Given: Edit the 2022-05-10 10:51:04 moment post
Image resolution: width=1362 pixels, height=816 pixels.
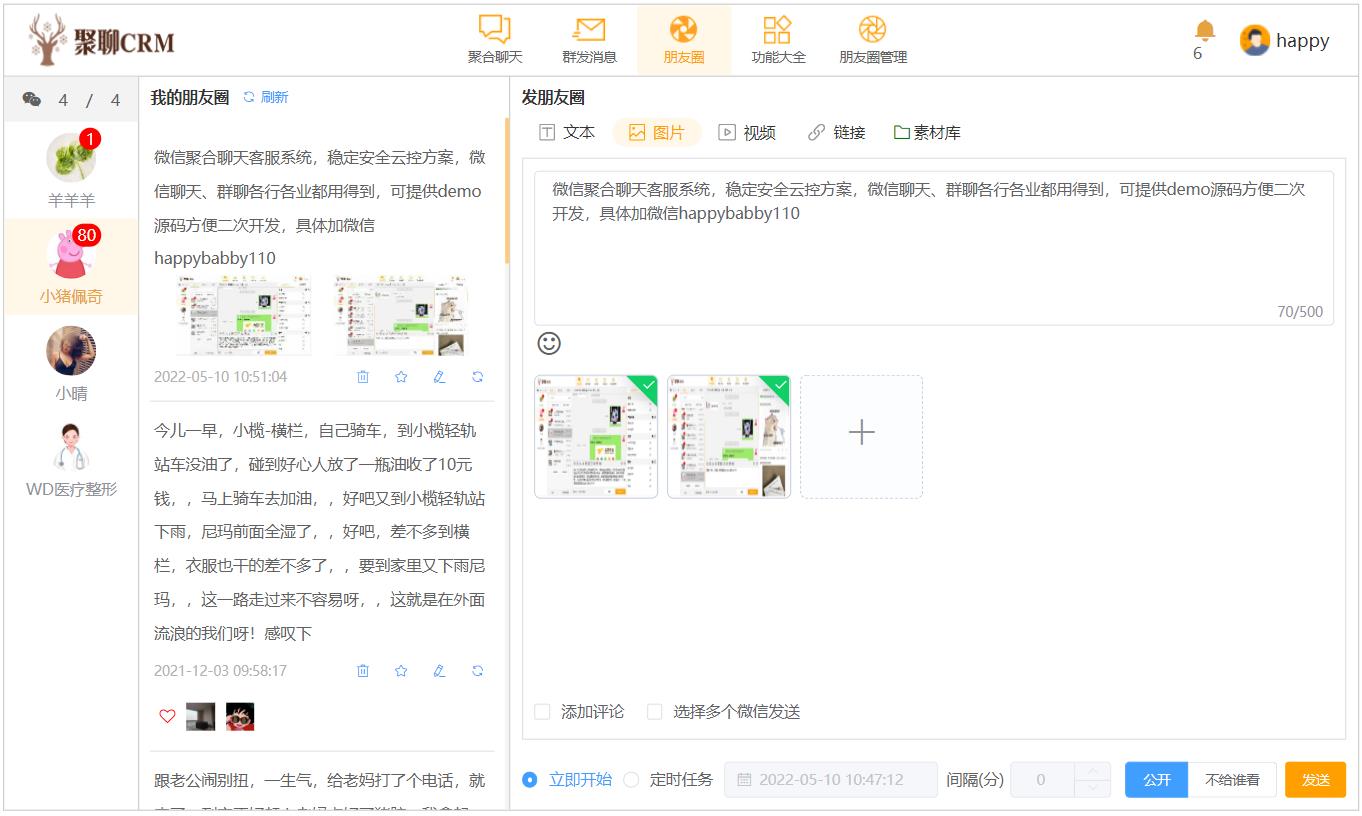Looking at the screenshot, I should point(439,377).
